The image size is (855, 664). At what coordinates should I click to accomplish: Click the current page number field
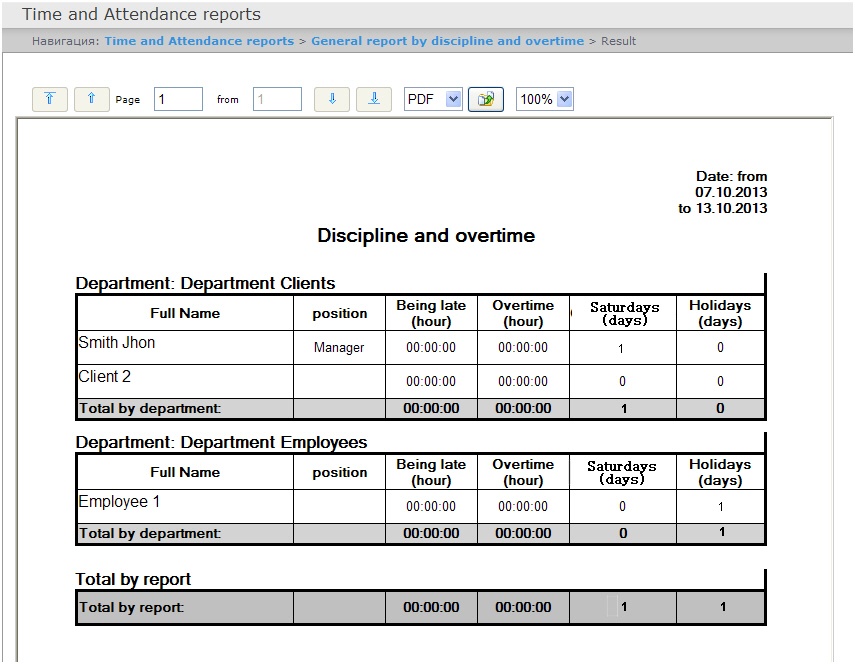178,99
